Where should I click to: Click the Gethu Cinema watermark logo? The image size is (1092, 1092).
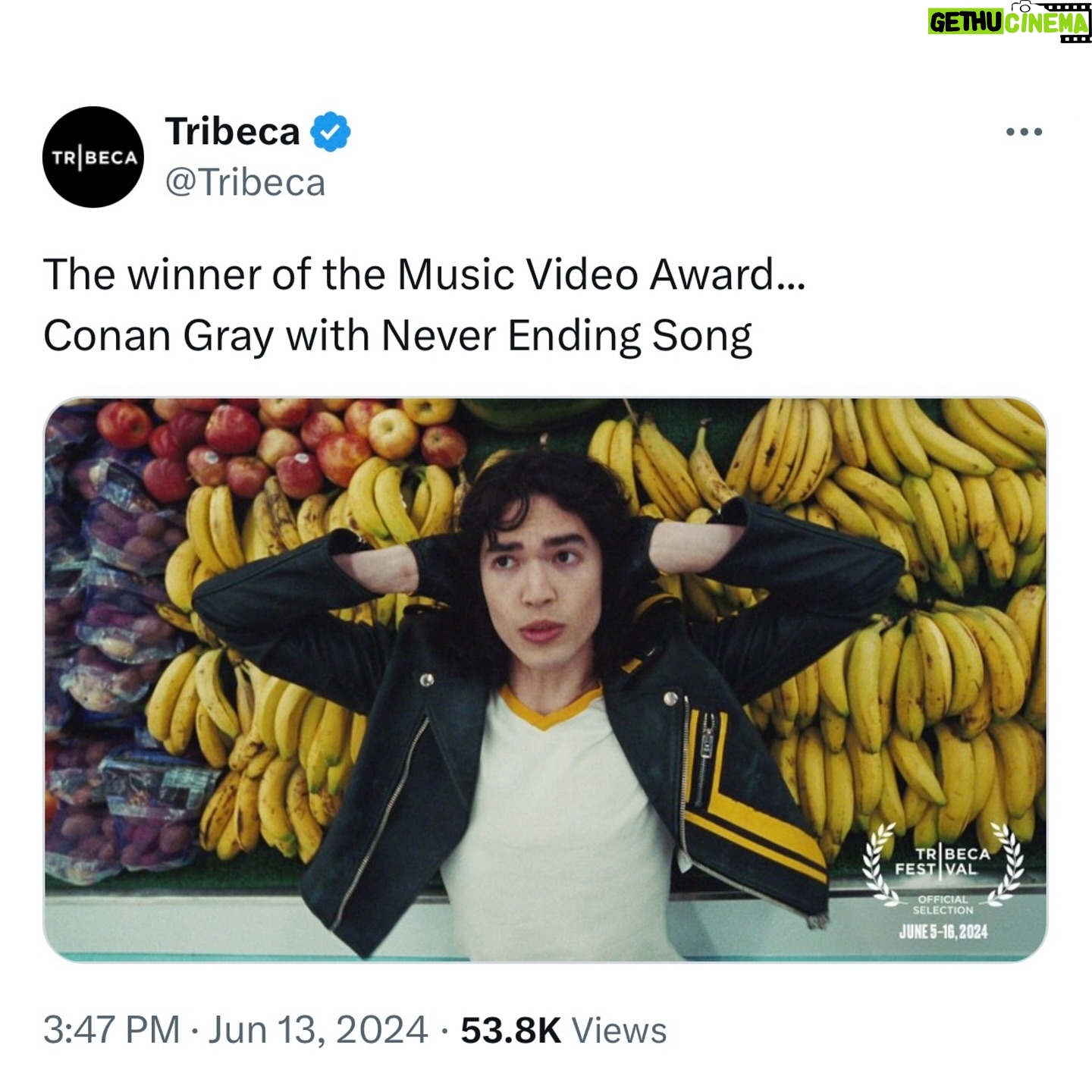[1009, 21]
